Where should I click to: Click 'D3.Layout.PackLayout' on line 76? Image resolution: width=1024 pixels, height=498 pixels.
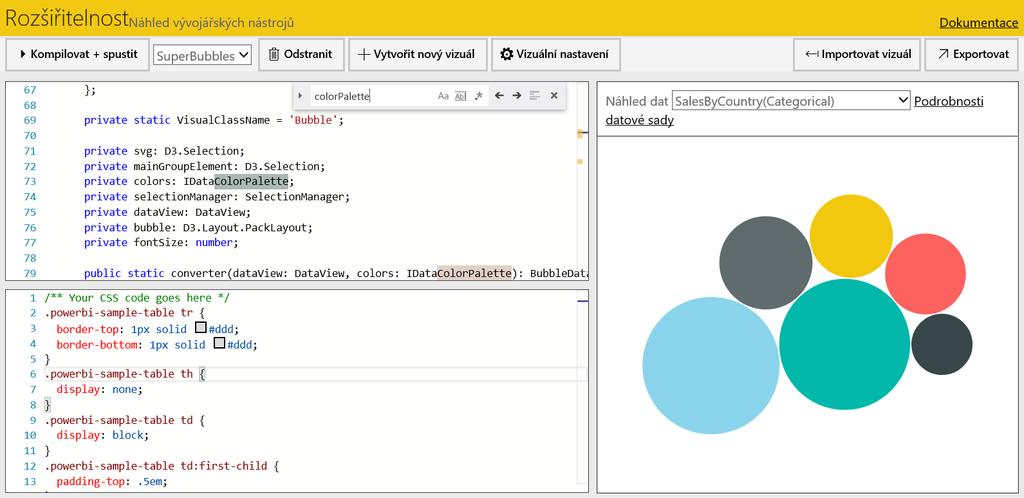point(246,227)
